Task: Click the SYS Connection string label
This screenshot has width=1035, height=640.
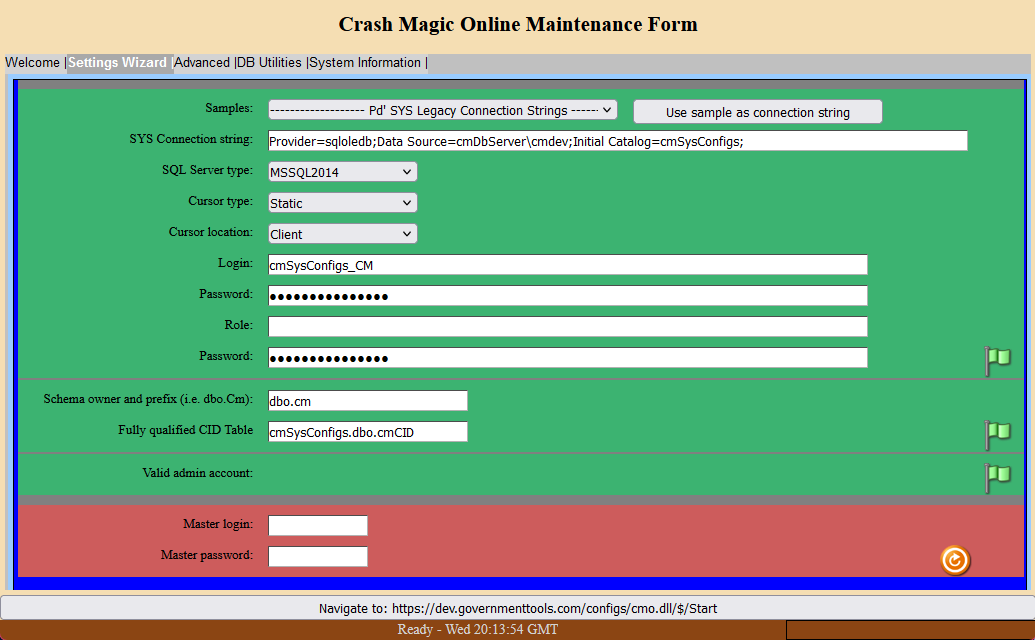Action: click(191, 139)
